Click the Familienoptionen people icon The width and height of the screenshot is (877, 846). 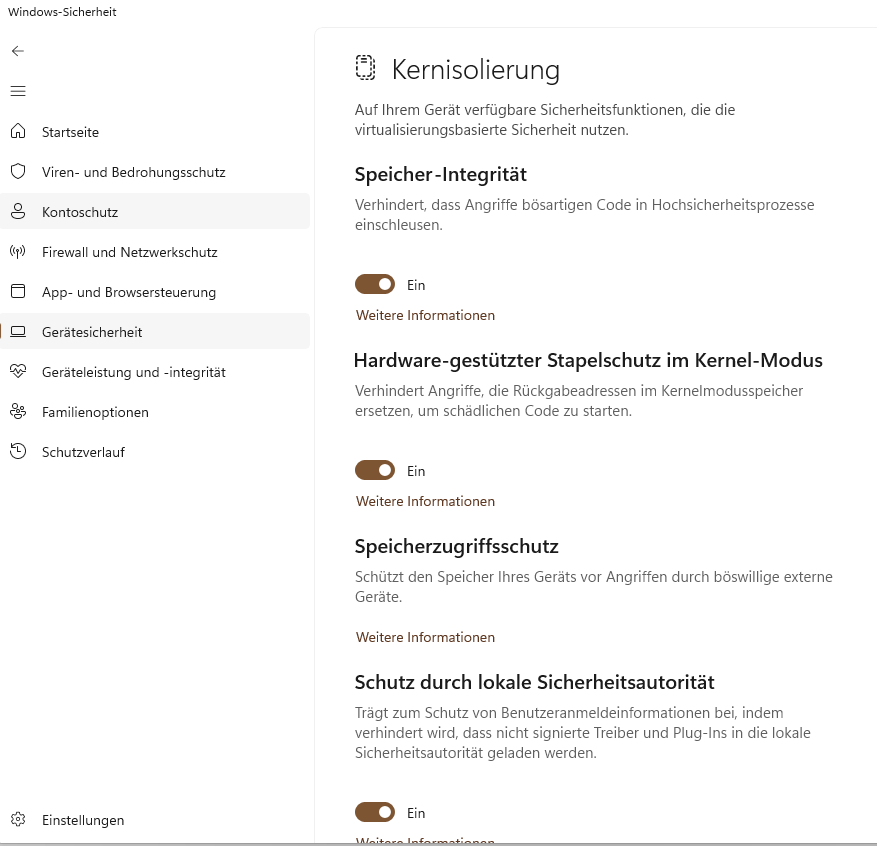coord(17,412)
